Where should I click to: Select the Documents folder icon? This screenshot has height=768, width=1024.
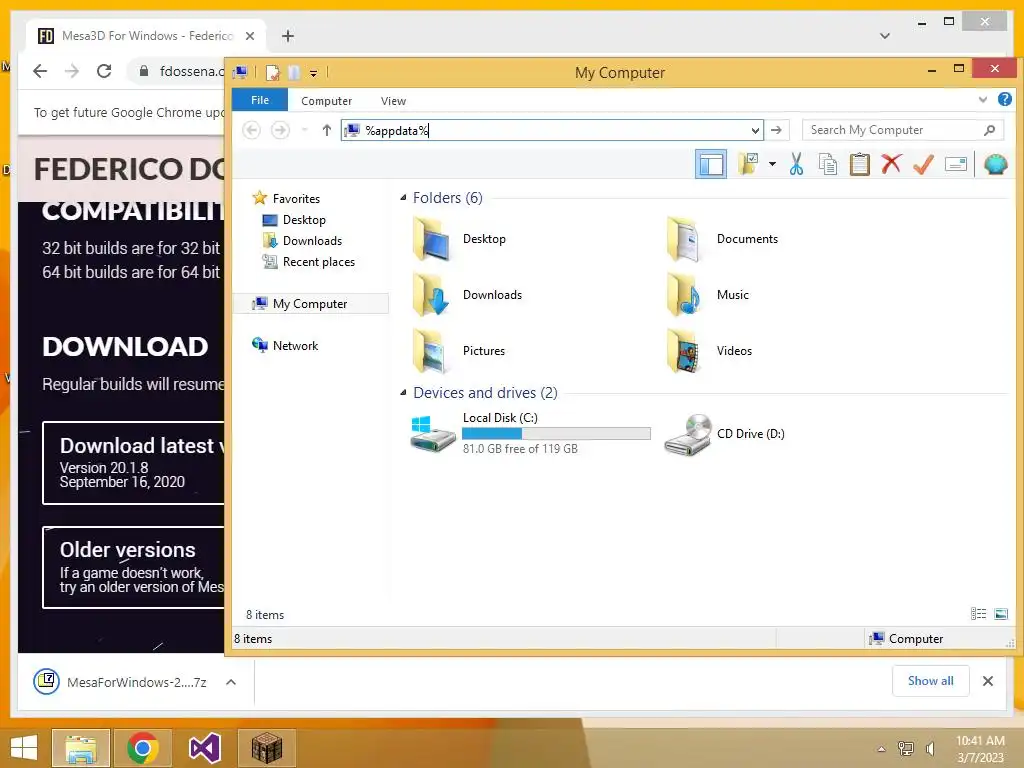684,239
